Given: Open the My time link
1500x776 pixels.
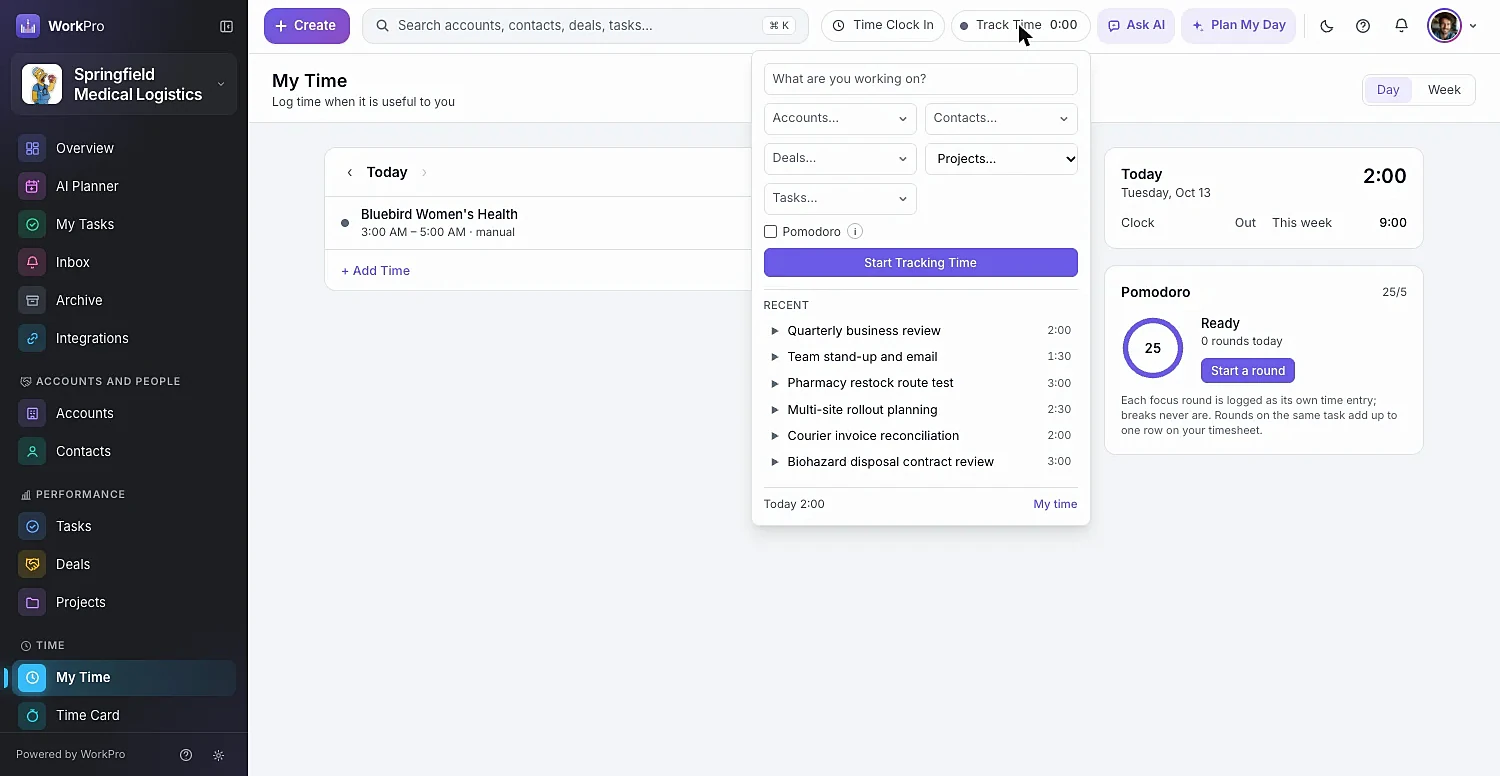Looking at the screenshot, I should point(1055,505).
